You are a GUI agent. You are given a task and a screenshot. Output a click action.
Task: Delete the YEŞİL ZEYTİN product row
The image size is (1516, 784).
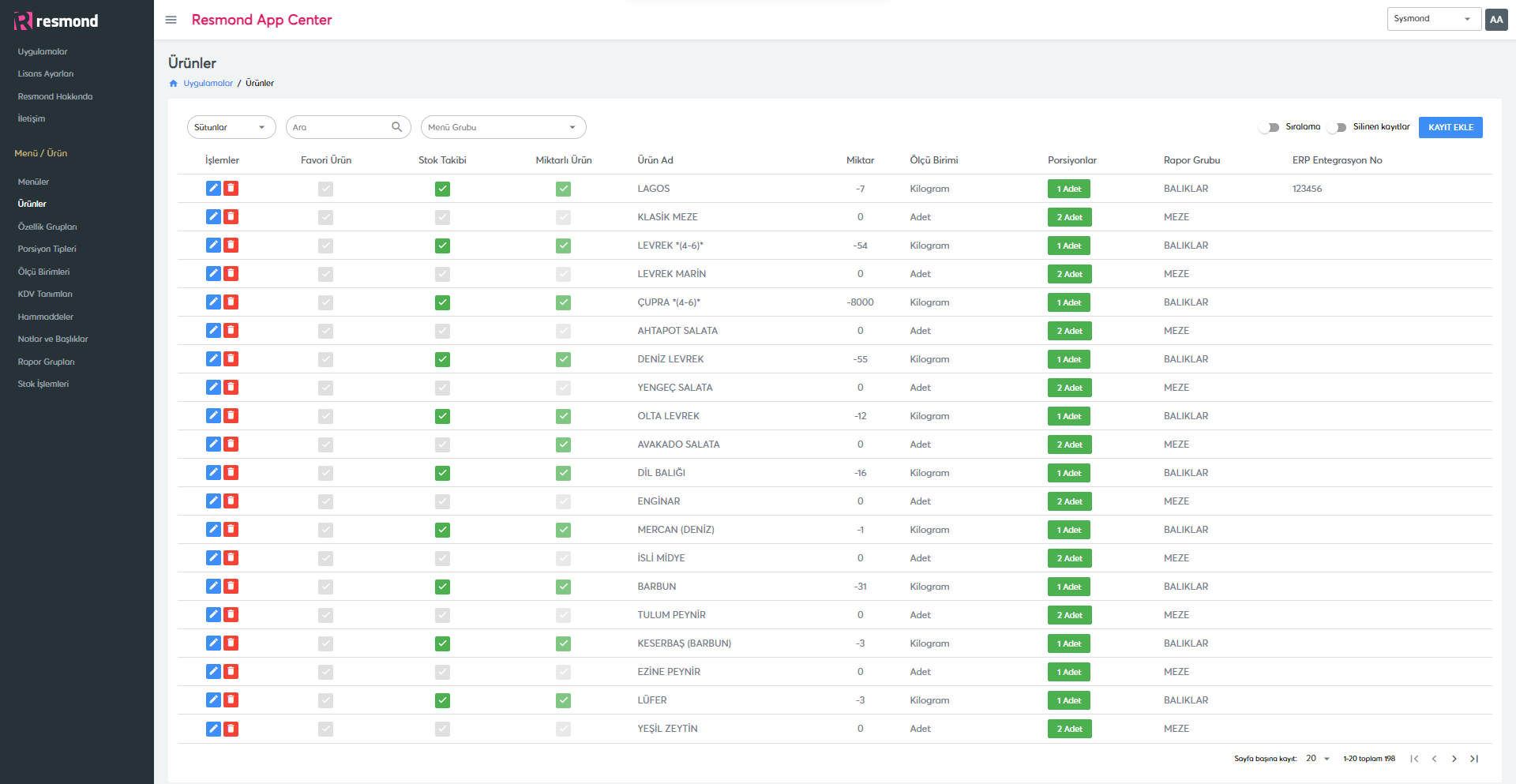[x=231, y=728]
